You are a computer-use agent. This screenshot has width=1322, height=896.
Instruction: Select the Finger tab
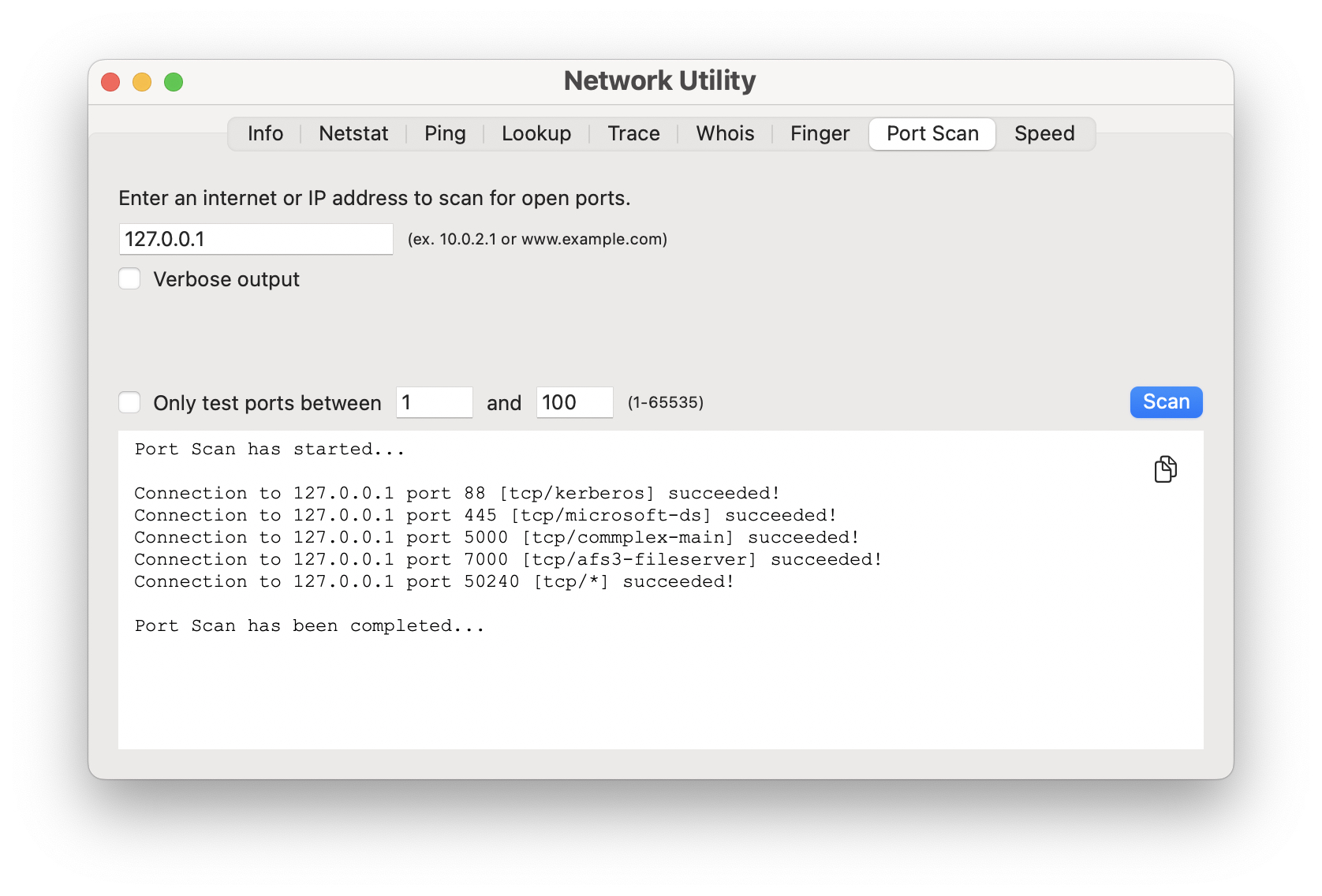click(820, 134)
